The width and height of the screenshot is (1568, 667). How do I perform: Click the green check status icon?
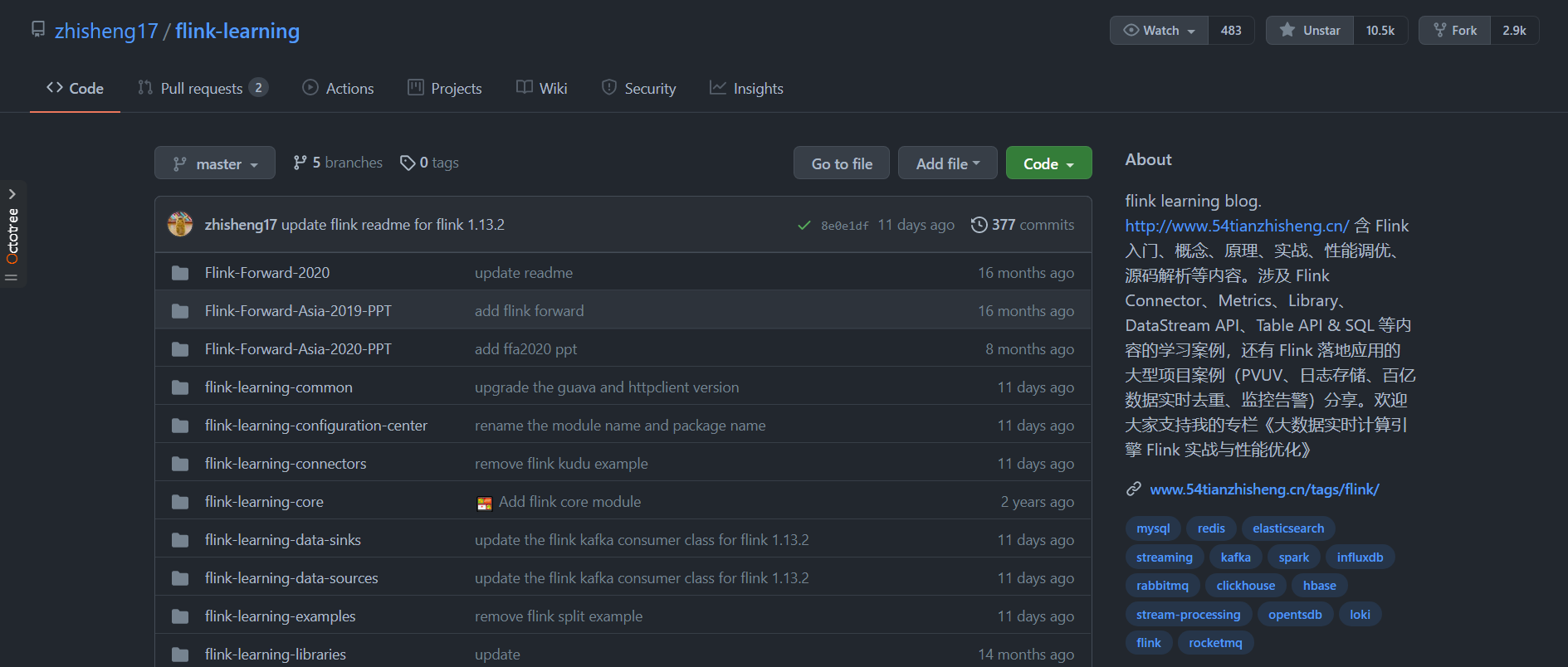tap(804, 225)
